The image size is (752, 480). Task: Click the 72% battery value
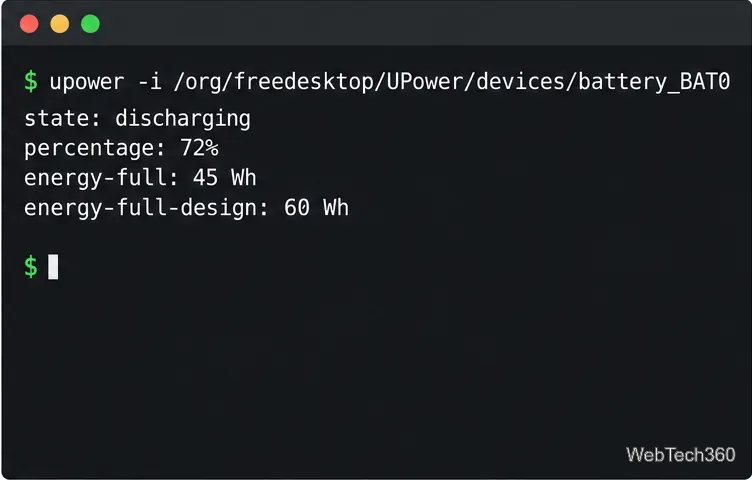click(x=200, y=148)
